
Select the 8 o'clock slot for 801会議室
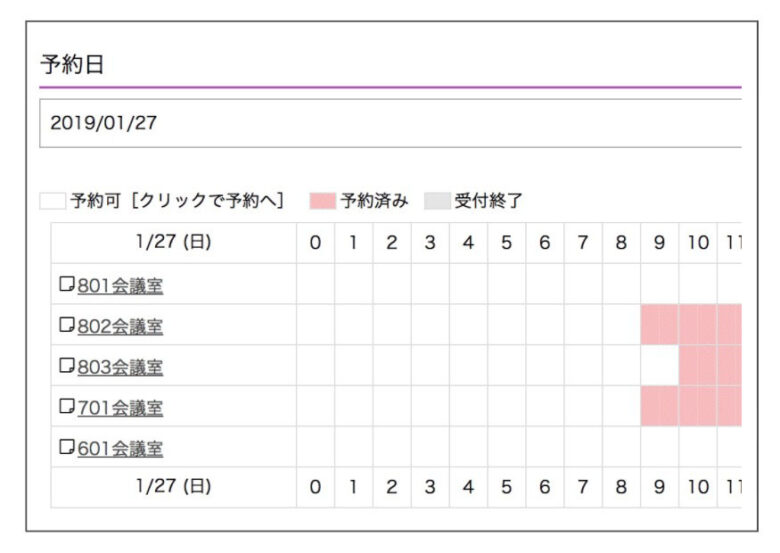pyautogui.click(x=621, y=284)
